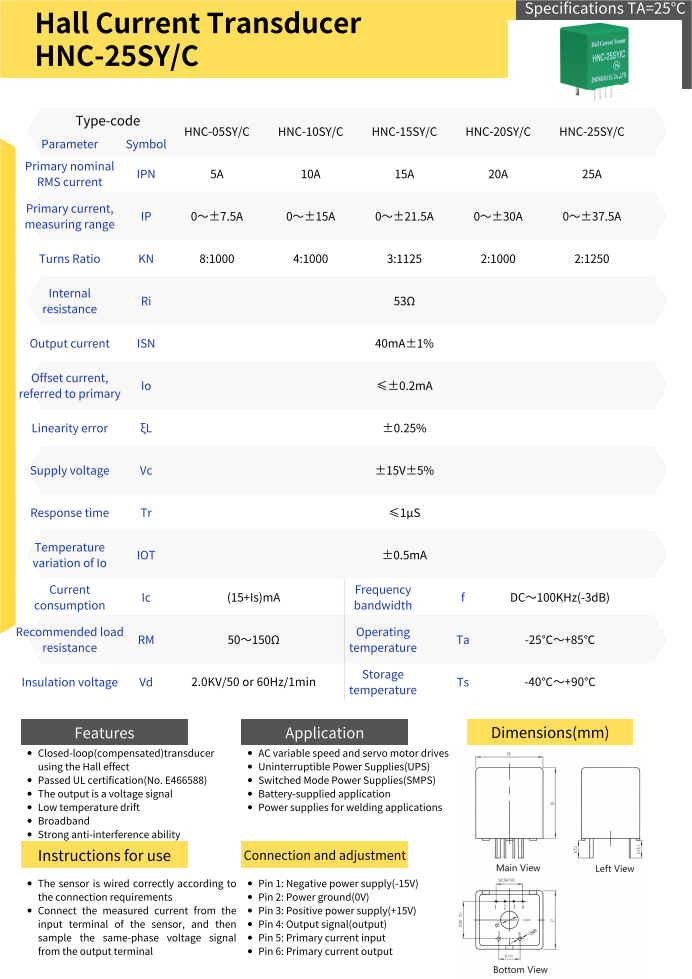Click the Hall Current Transducer title
Screen dimensions: 692x979
tap(198, 24)
